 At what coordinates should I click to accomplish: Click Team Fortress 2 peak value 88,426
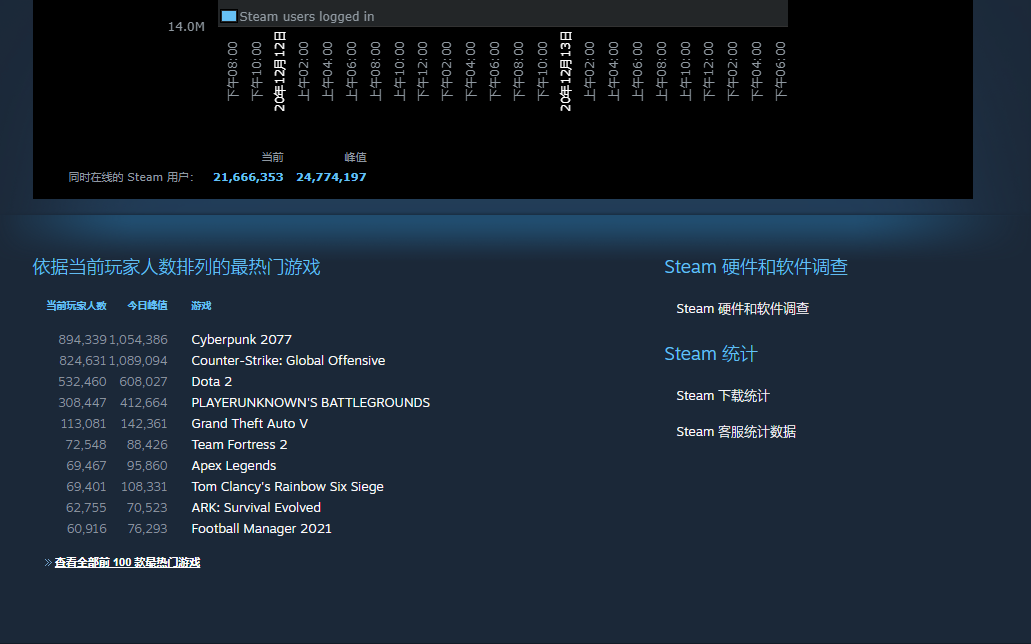147,445
